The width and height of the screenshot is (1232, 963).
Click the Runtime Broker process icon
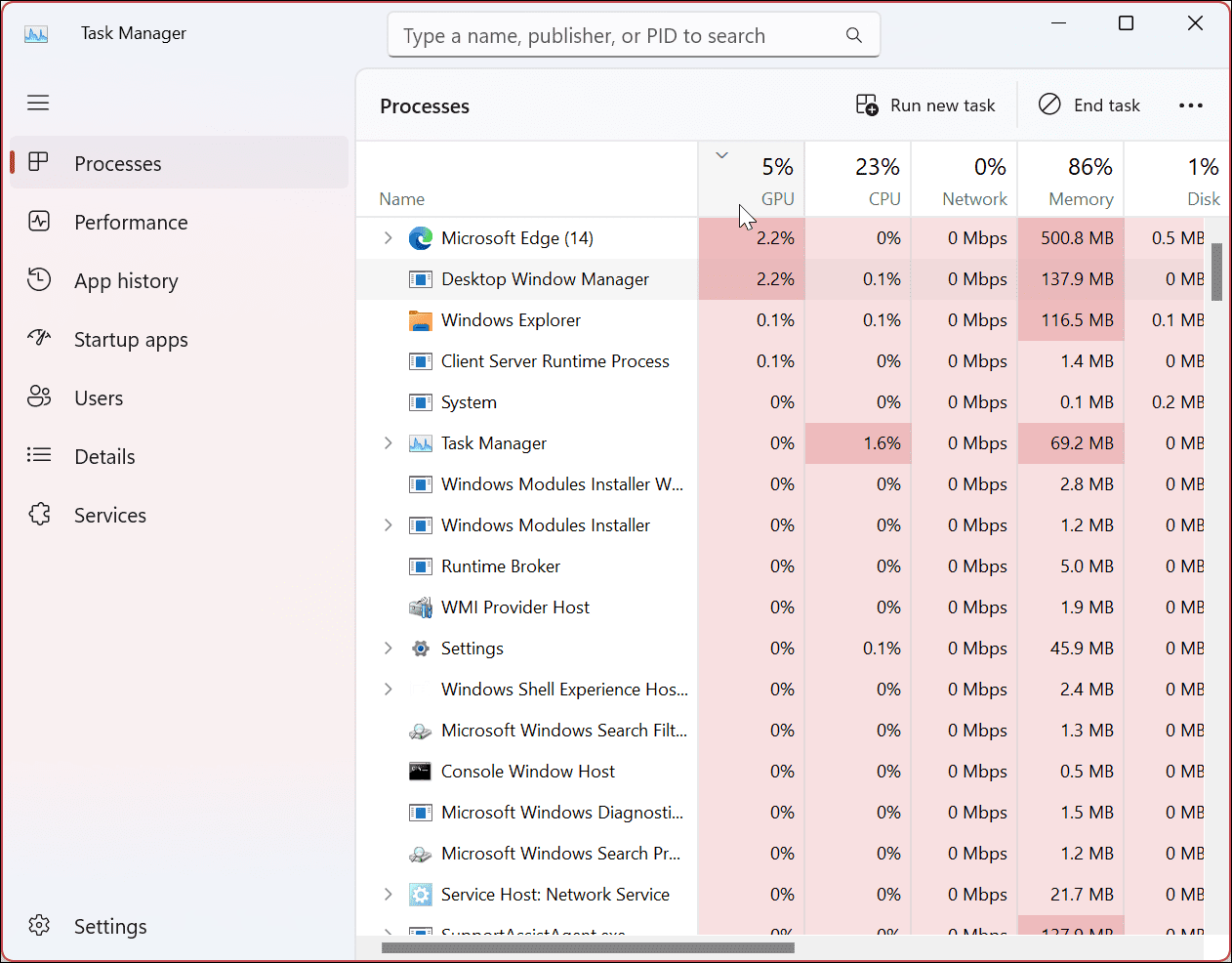point(421,566)
